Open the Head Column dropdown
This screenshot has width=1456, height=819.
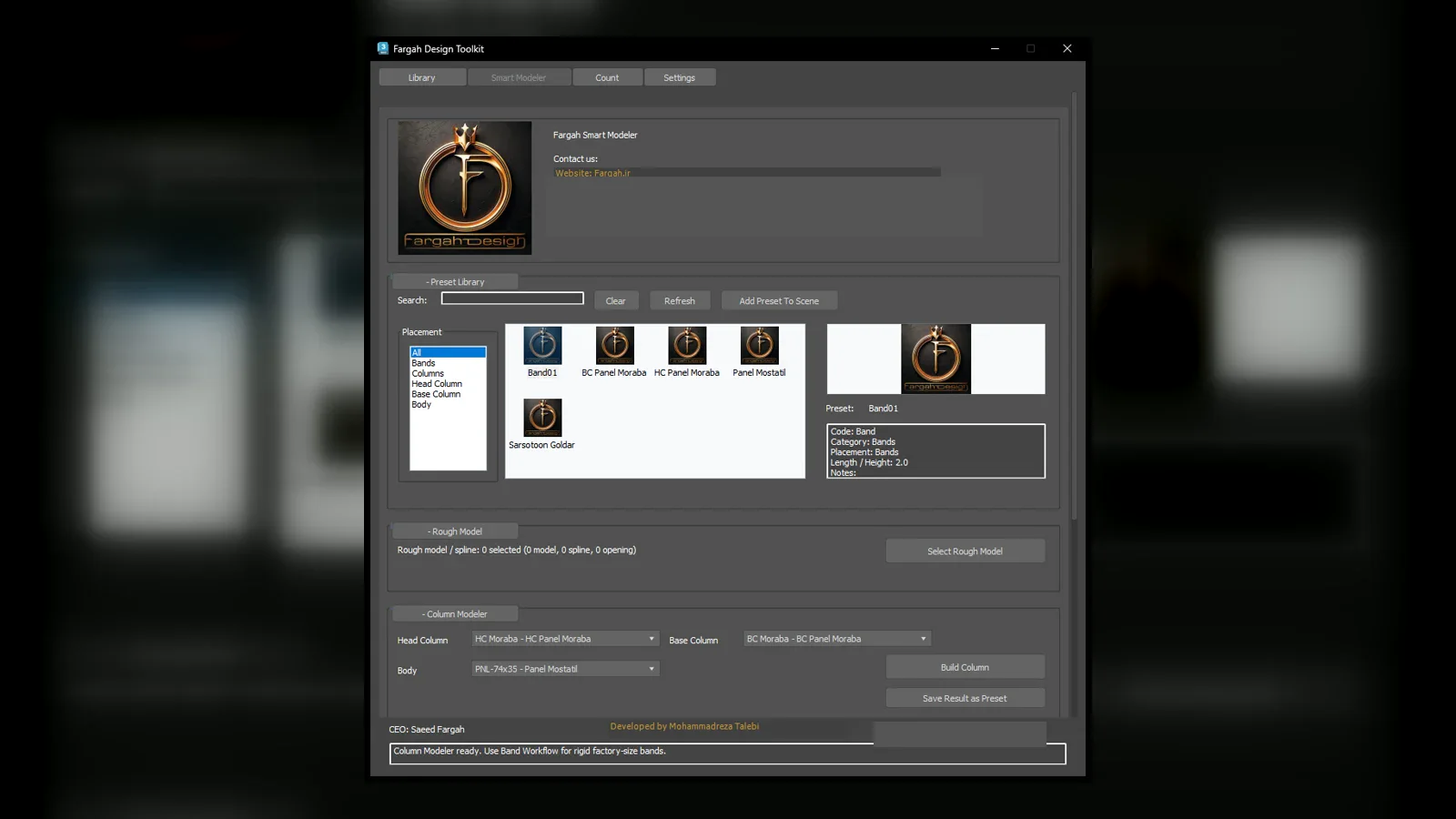[565, 639]
